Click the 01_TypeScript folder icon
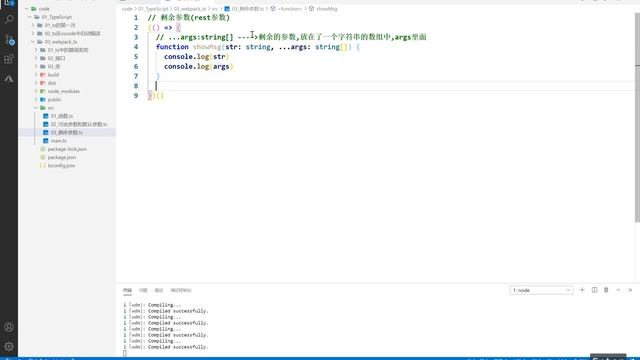 (x=37, y=17)
